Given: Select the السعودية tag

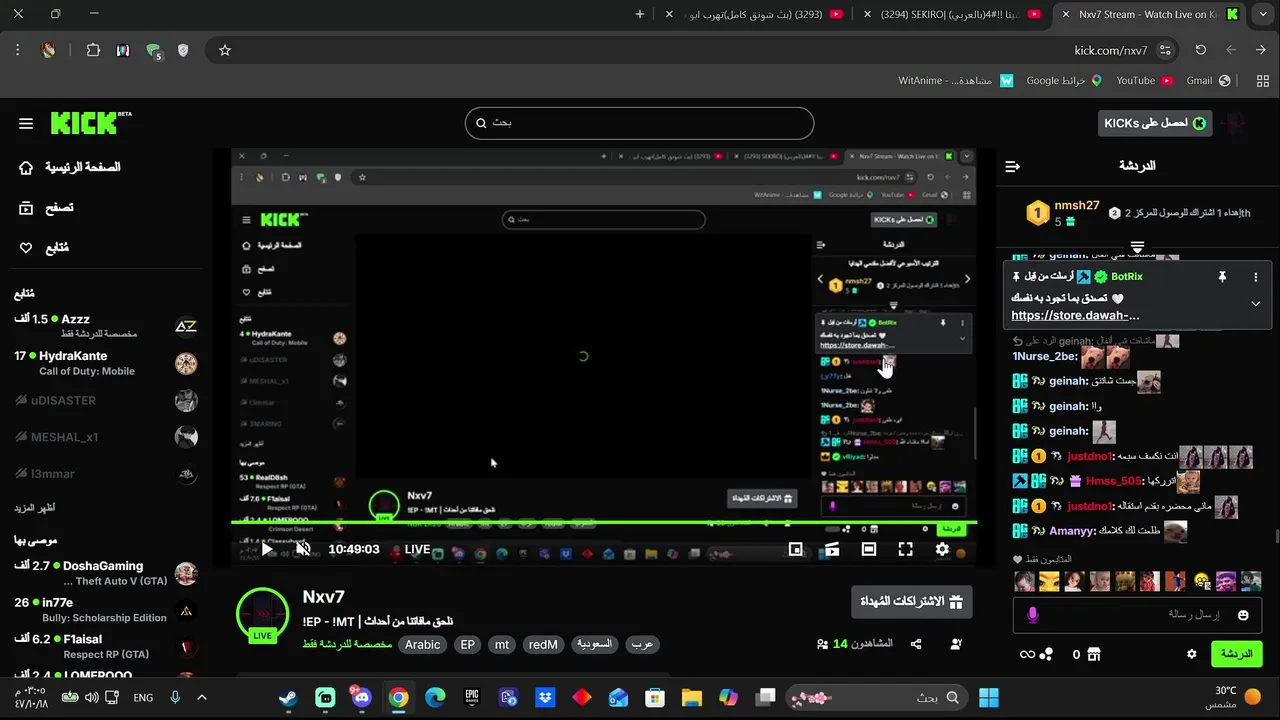Looking at the screenshot, I should [x=594, y=645].
